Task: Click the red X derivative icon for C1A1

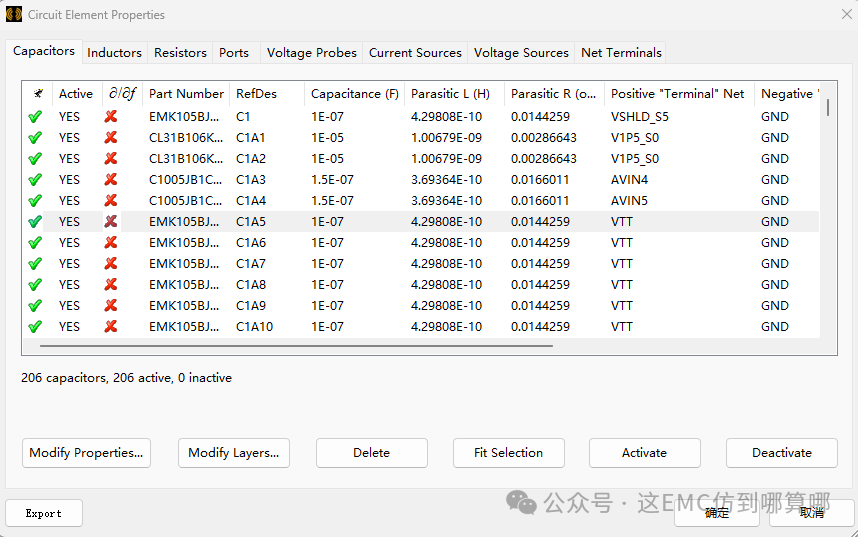Action: pos(111,137)
